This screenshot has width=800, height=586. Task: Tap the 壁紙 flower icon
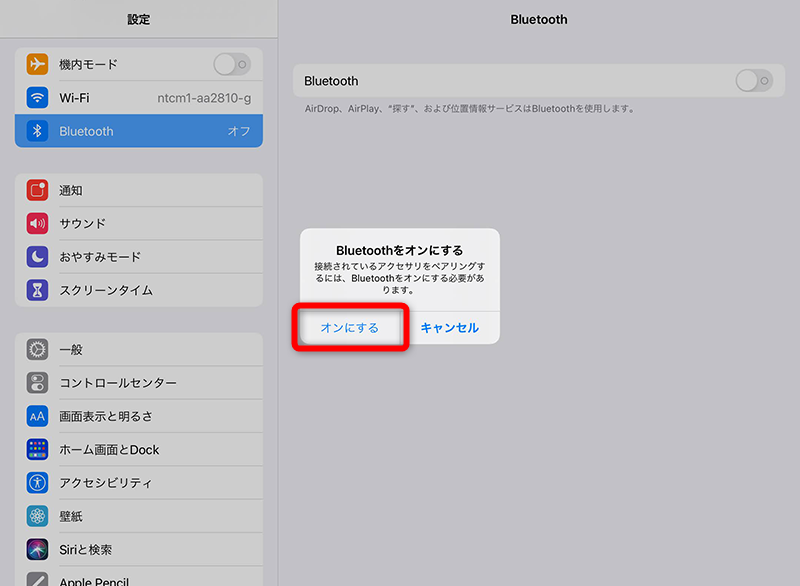(x=37, y=516)
